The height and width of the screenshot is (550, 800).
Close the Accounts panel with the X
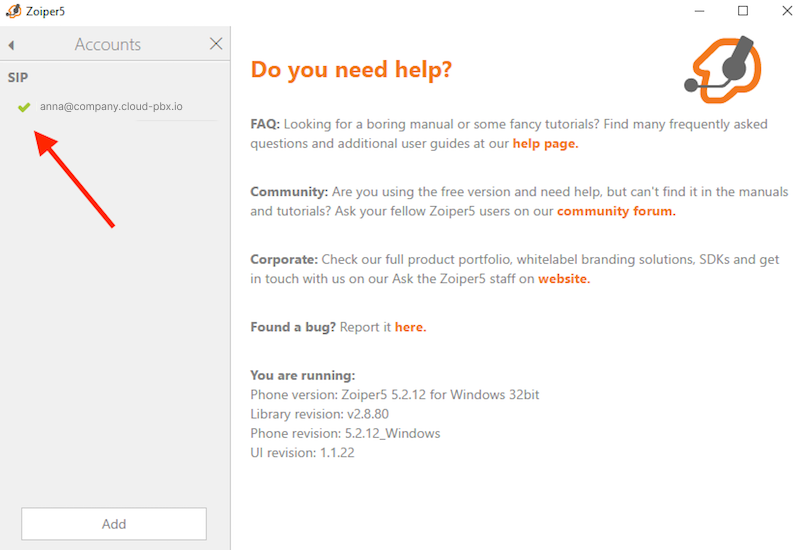[x=216, y=44]
